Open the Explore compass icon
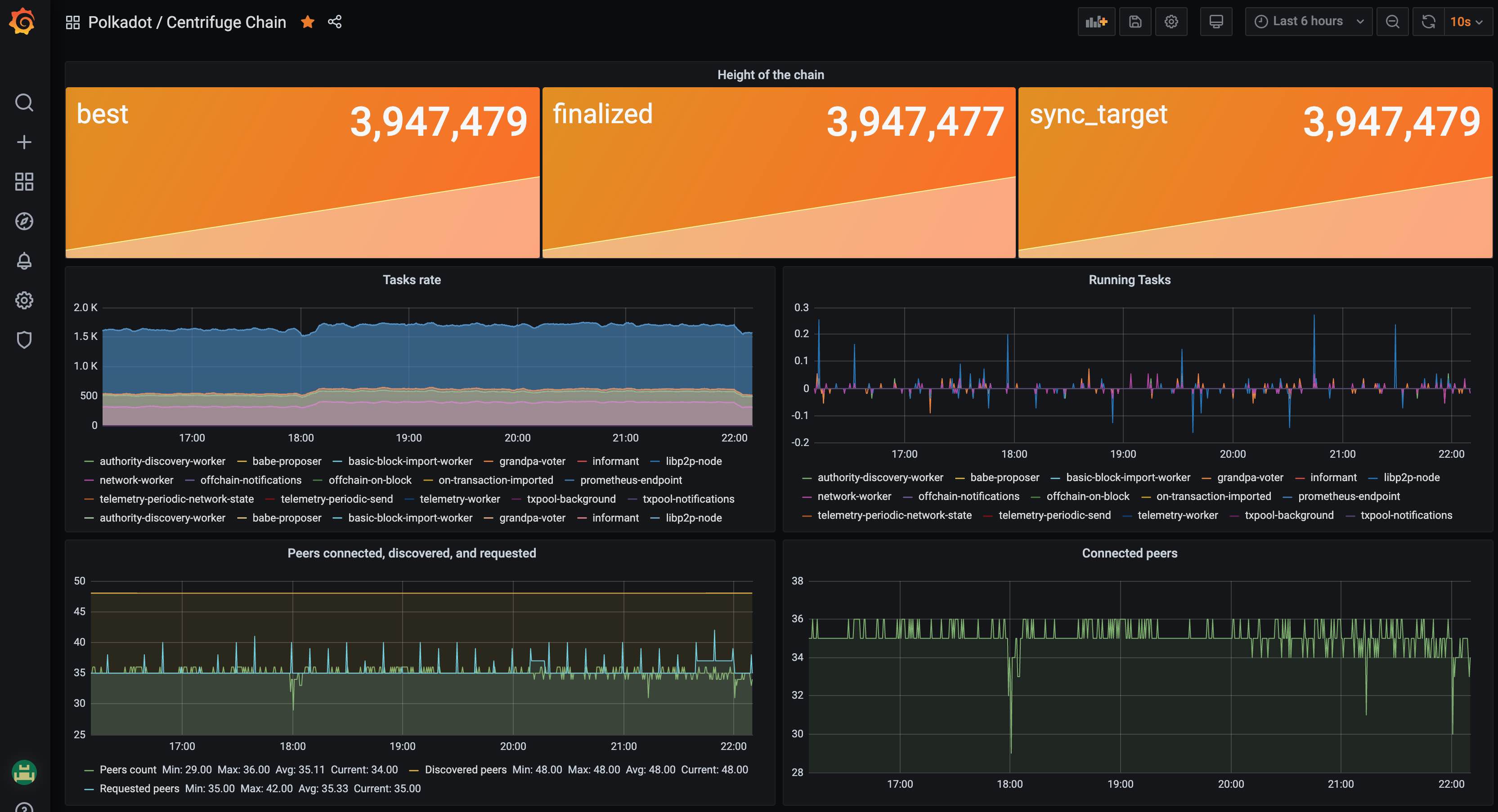 tap(24, 222)
